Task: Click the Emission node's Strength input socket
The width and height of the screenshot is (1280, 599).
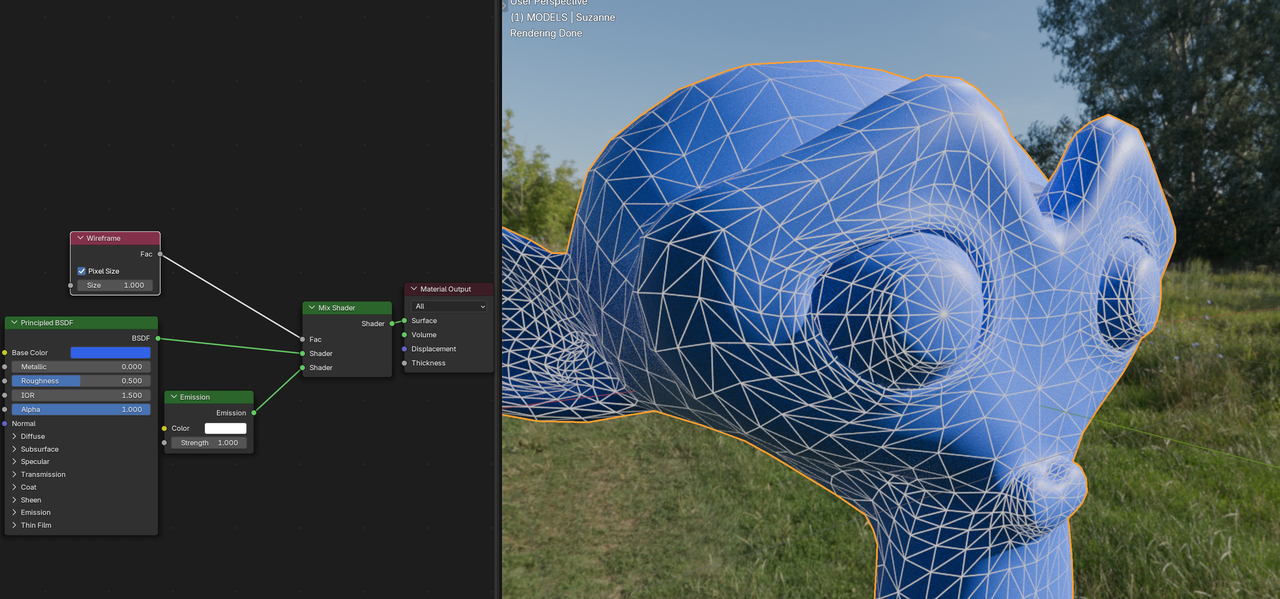Action: [164, 442]
